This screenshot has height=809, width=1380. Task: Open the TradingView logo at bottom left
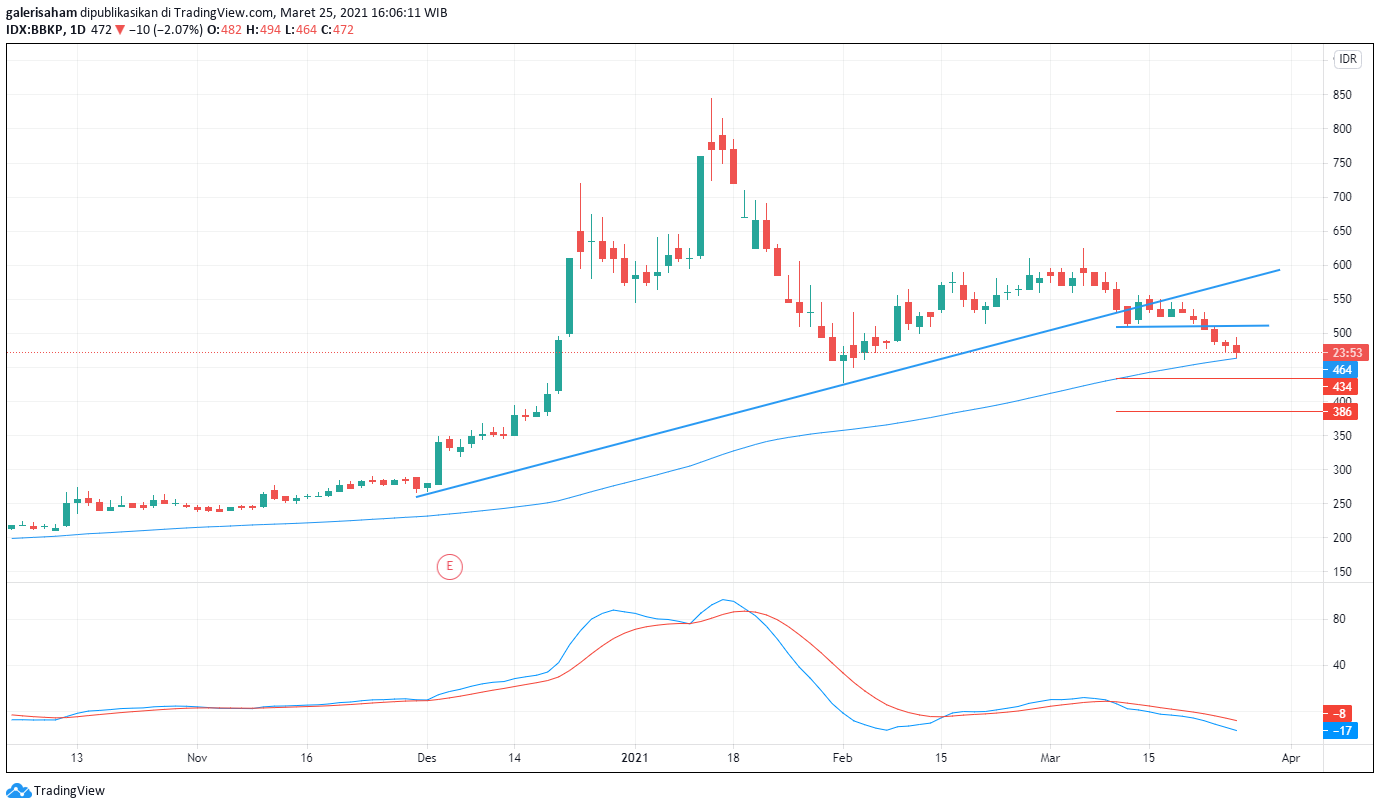pos(55,791)
